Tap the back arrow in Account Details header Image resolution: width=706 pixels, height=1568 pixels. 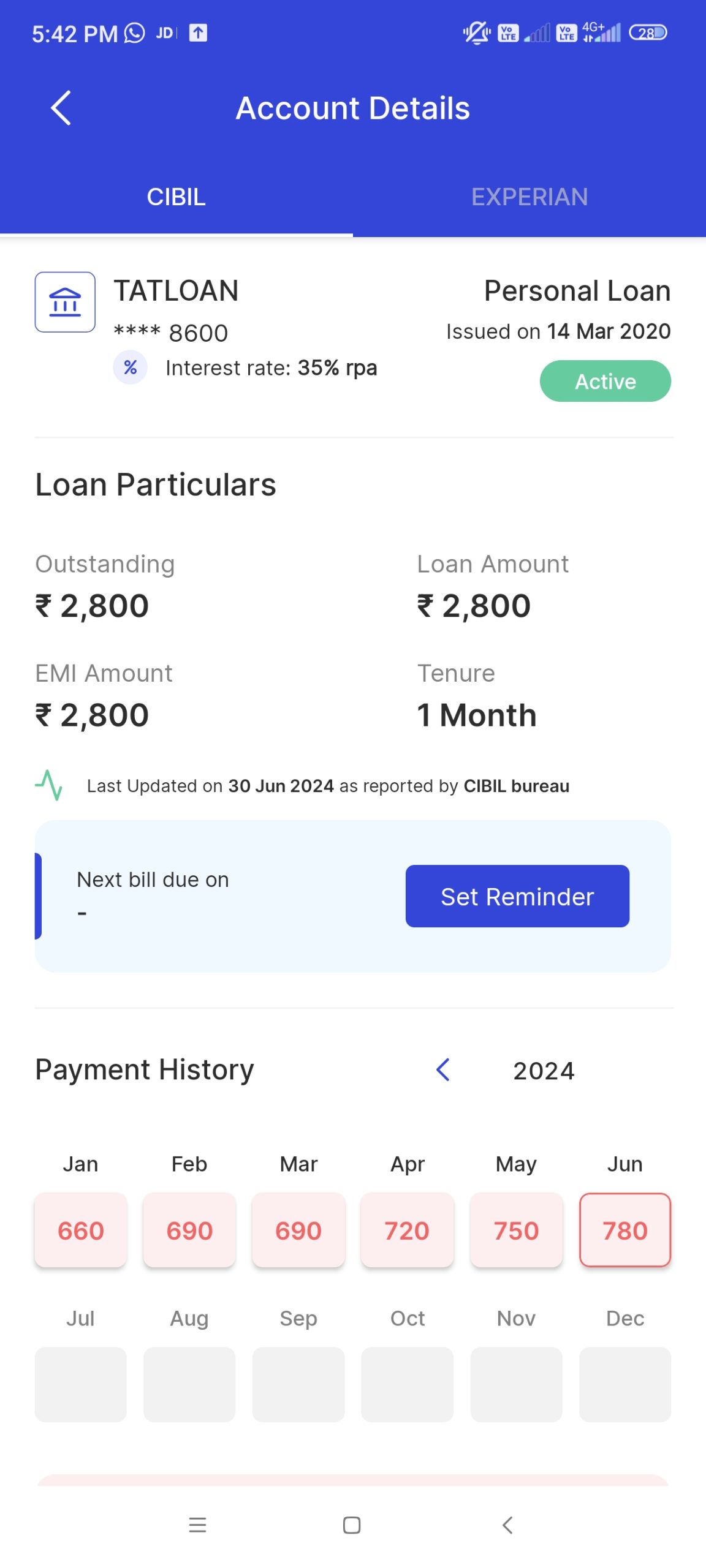point(61,108)
